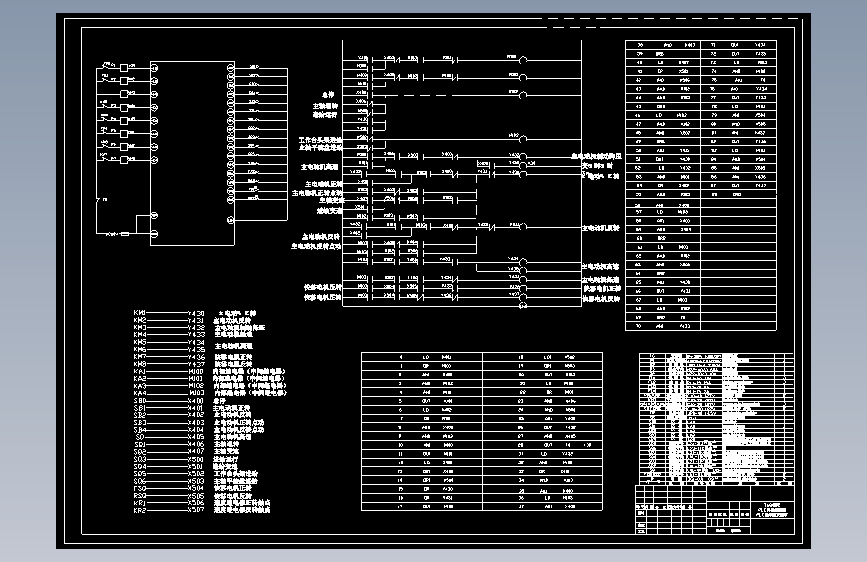The width and height of the screenshot is (867, 562).
Task: Click the SB0 pushbutton label
Action: coord(140,401)
